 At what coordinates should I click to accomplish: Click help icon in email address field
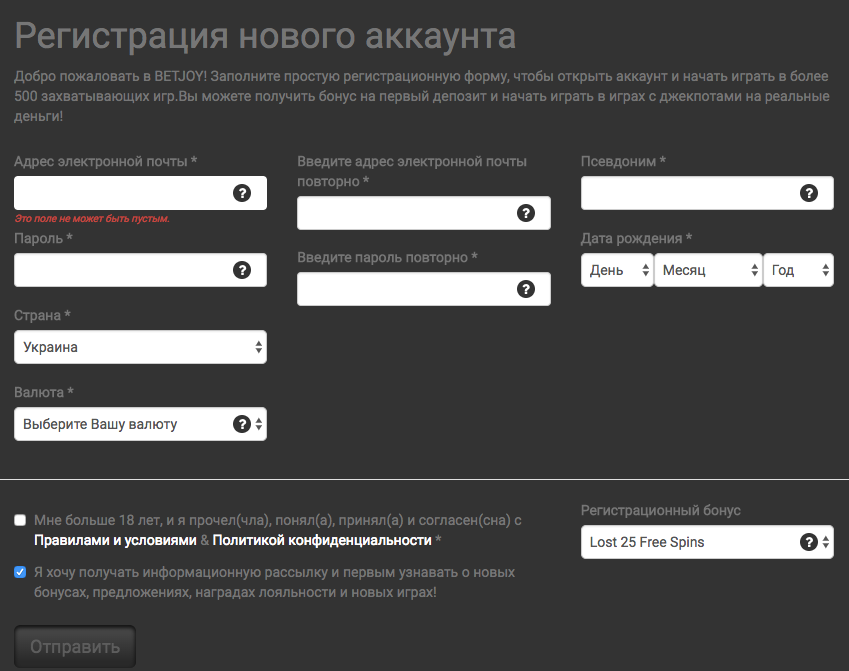[x=242, y=193]
